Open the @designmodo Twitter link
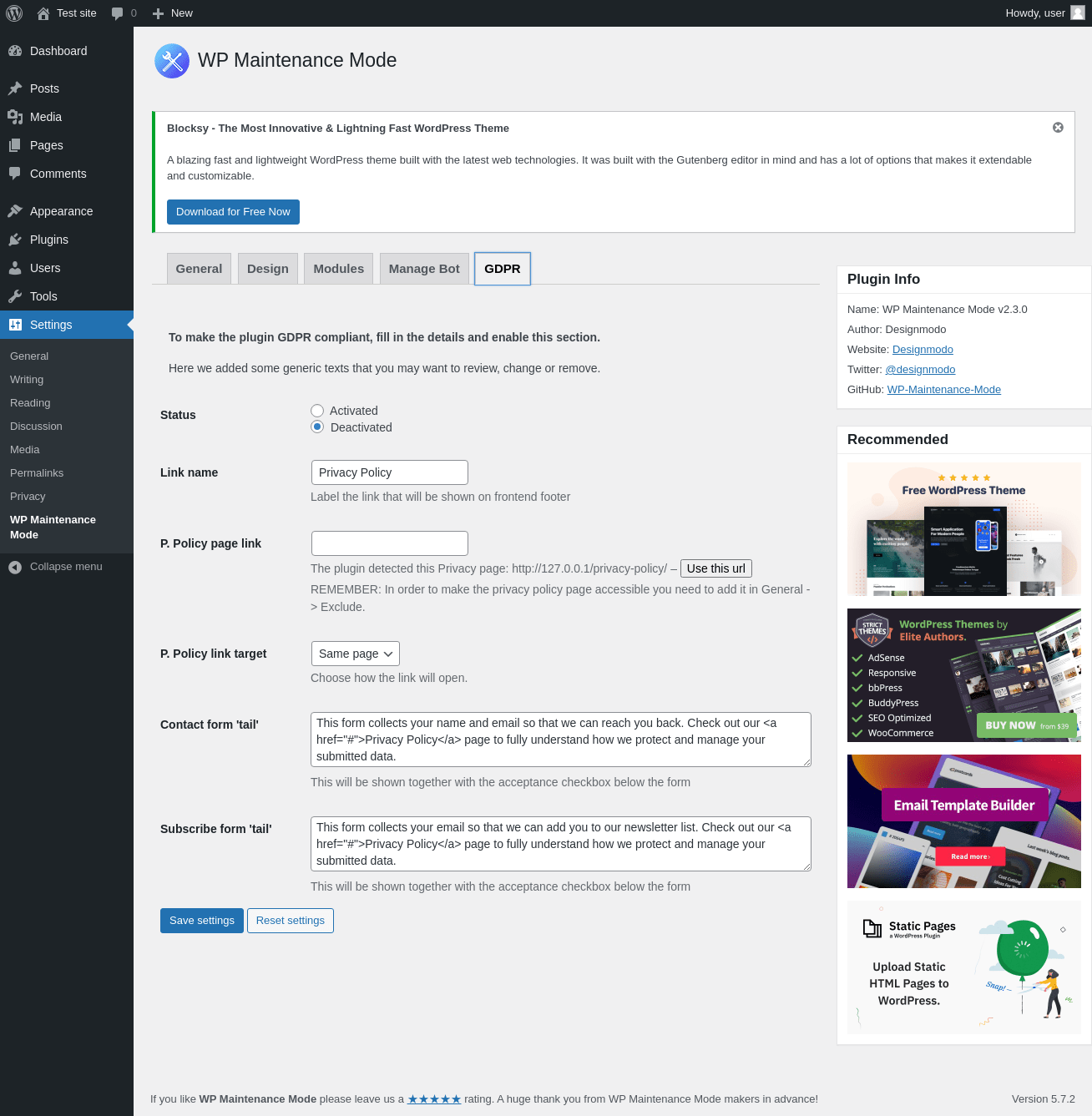The height and width of the screenshot is (1116, 1092). (920, 370)
